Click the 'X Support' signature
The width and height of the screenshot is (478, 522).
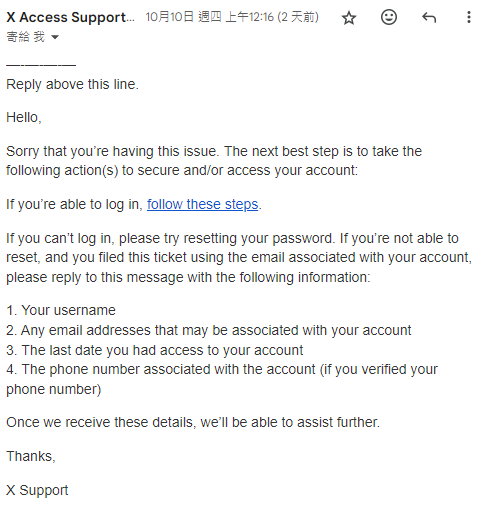click(37, 490)
